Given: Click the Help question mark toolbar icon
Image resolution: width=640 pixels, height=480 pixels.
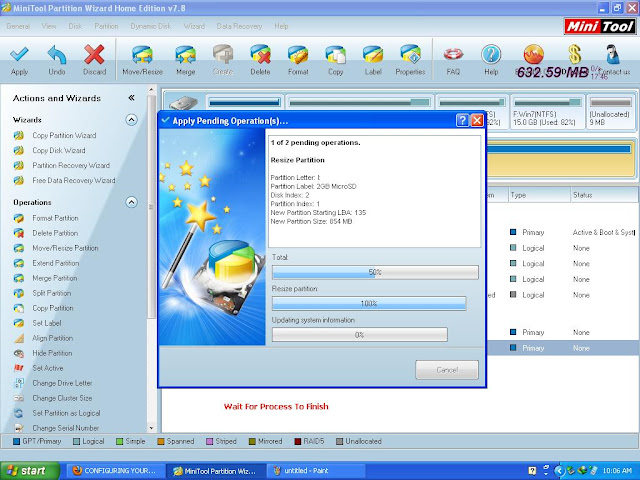Looking at the screenshot, I should click(x=491, y=54).
